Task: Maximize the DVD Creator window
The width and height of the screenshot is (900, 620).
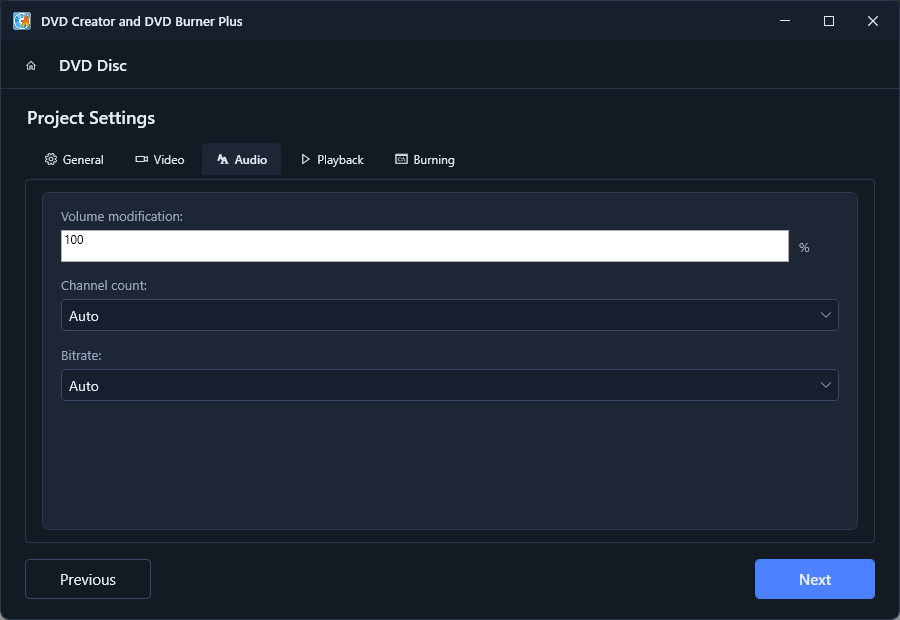Action: click(829, 21)
